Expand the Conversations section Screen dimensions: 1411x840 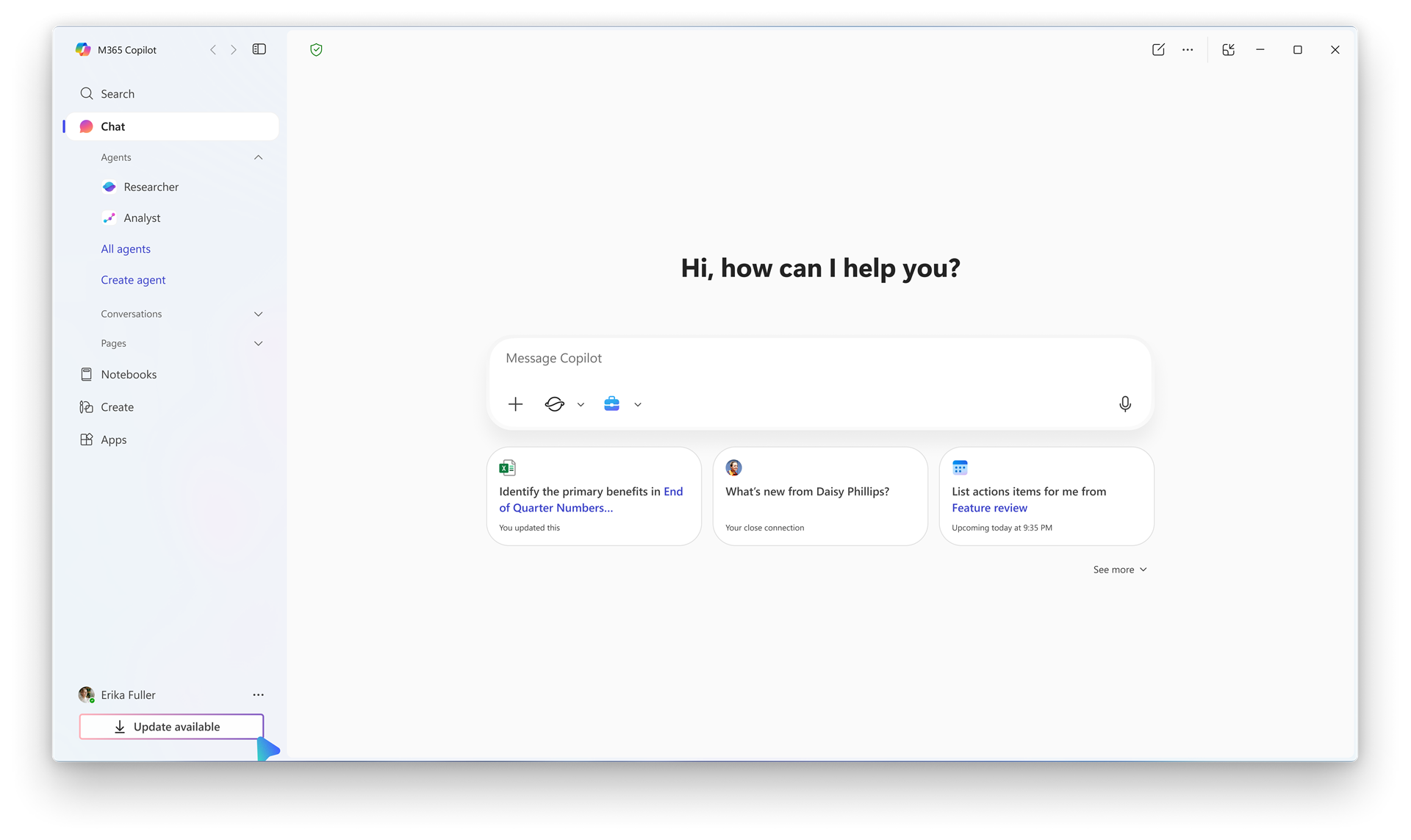pyautogui.click(x=258, y=314)
